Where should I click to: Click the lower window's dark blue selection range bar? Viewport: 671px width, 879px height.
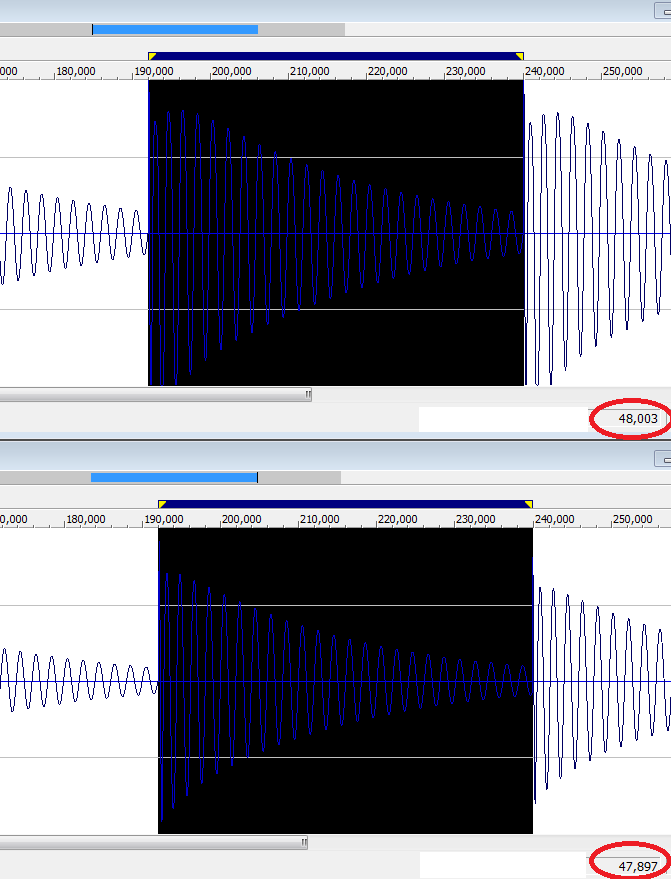tap(345, 505)
